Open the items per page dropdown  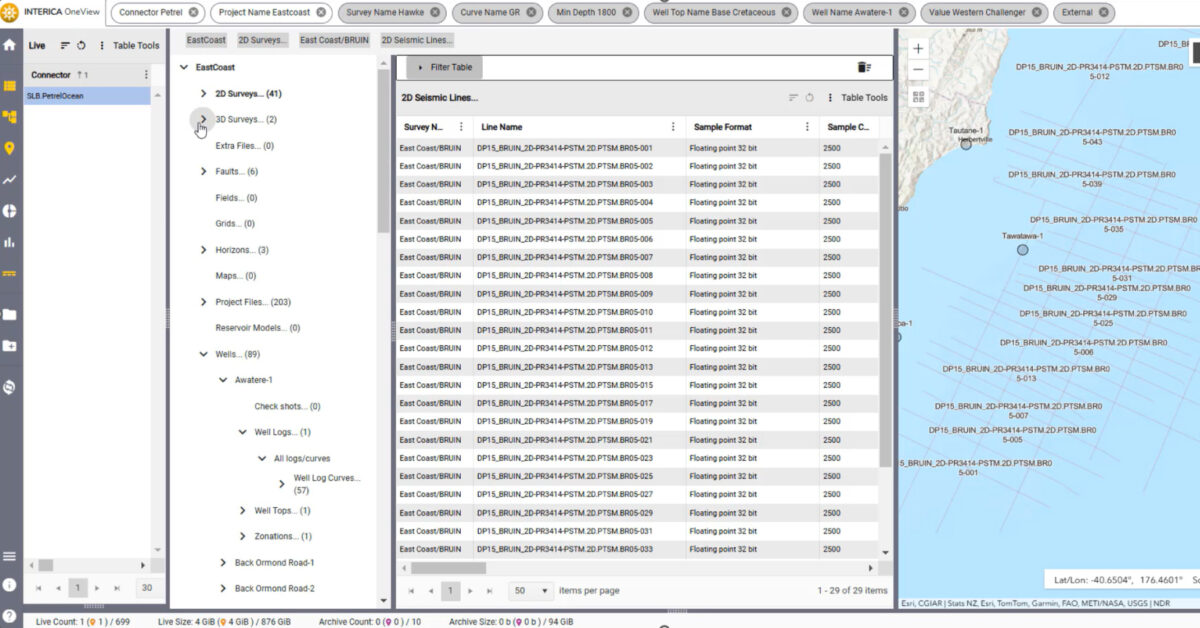click(x=531, y=591)
